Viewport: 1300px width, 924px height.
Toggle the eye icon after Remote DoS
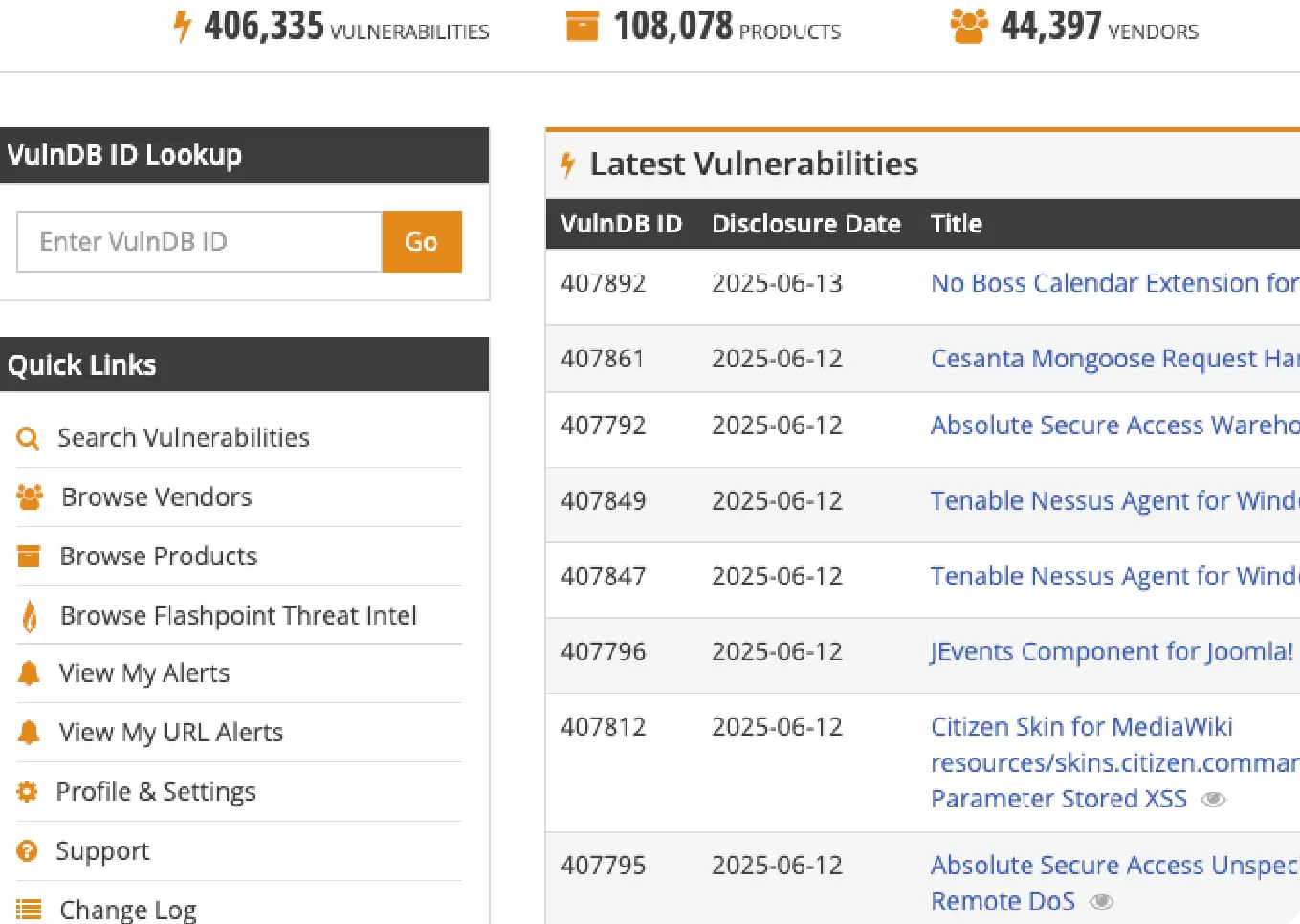pyautogui.click(x=1102, y=902)
